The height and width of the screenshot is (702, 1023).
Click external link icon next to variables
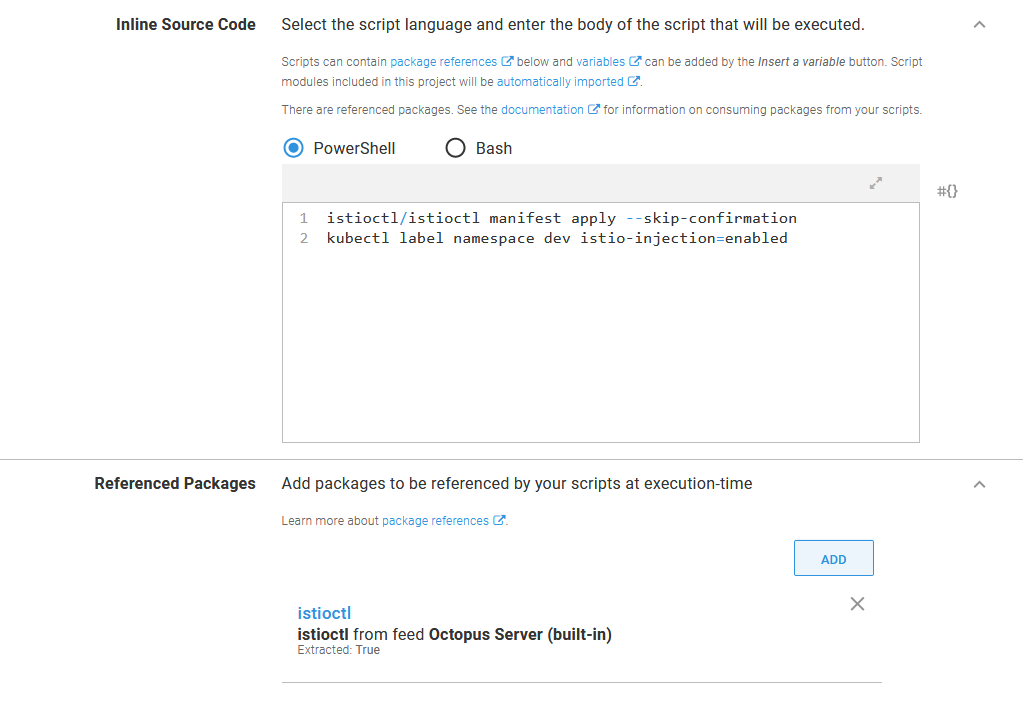pos(634,60)
